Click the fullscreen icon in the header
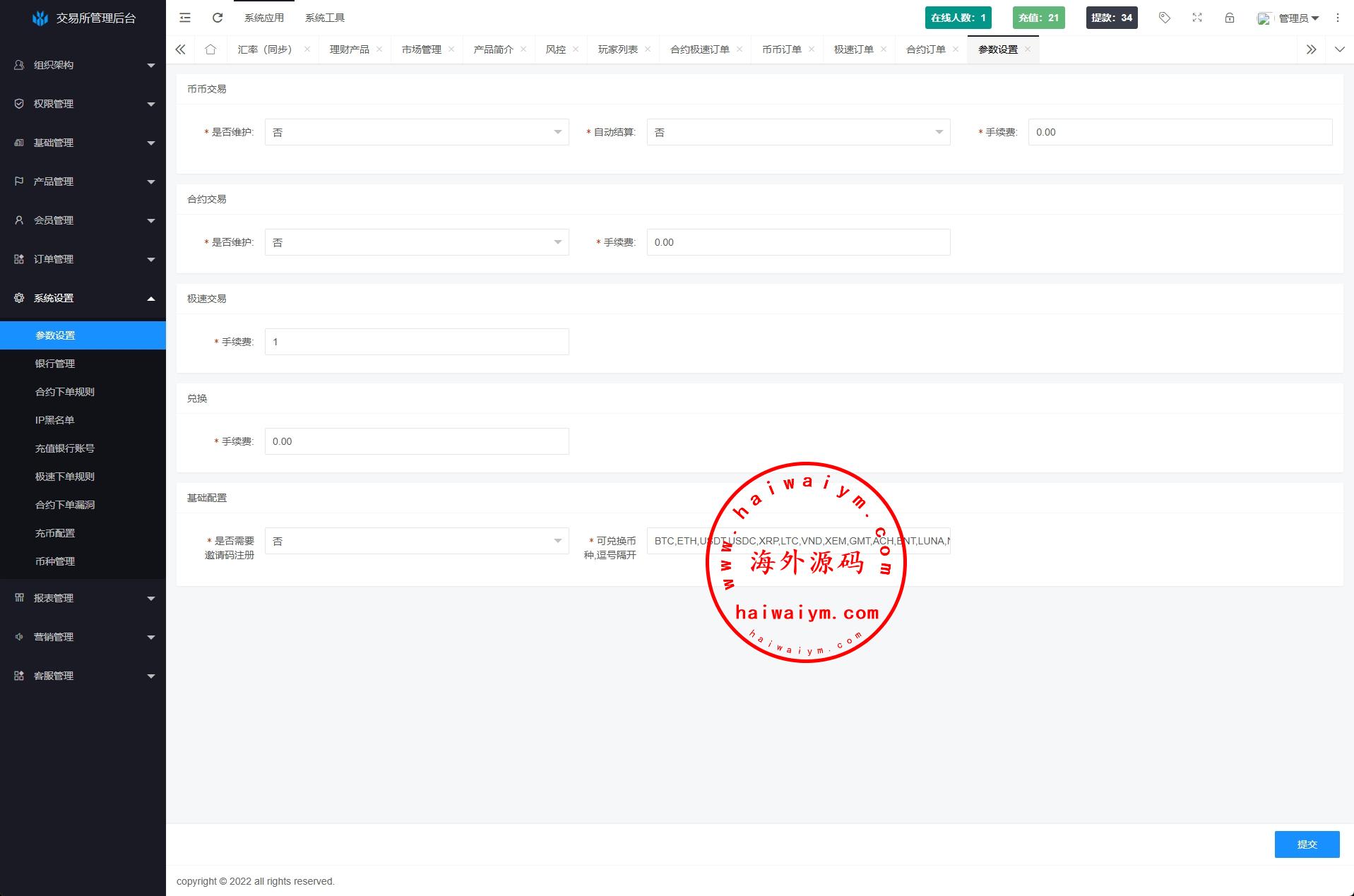Image resolution: width=1354 pixels, height=896 pixels. (1197, 18)
